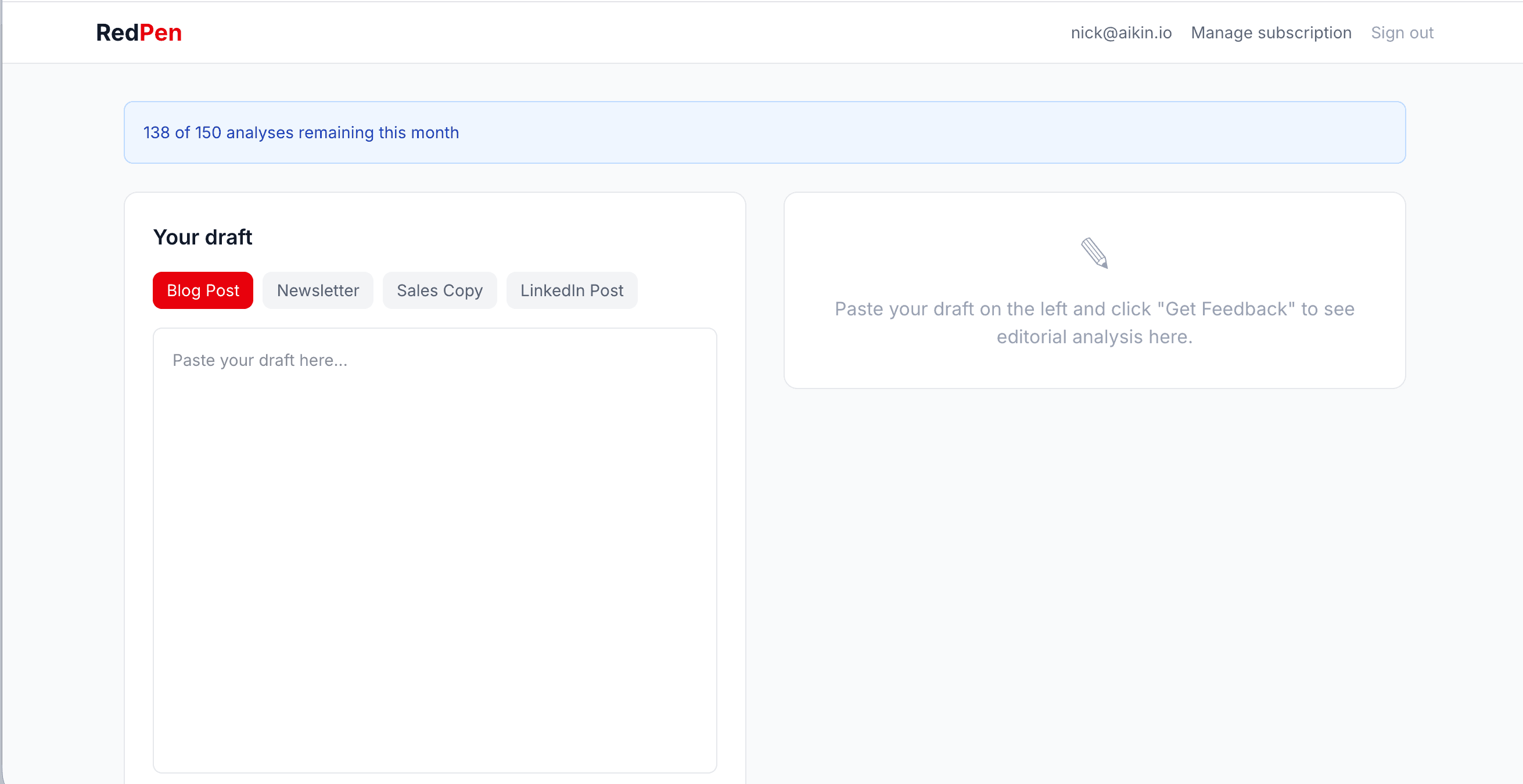
Task: Click the analyses remaining link text
Action: pos(301,132)
